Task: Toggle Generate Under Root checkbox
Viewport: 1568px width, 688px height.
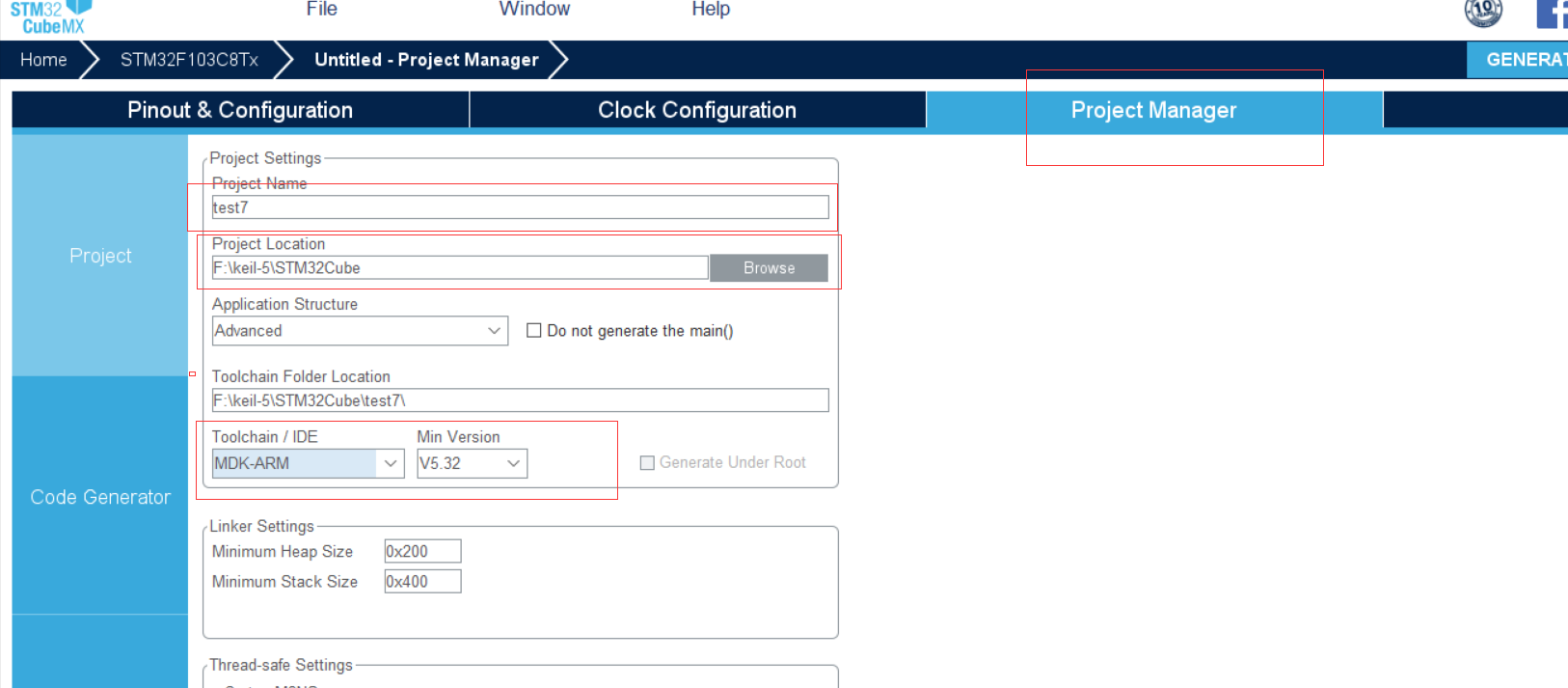Action: click(x=647, y=463)
